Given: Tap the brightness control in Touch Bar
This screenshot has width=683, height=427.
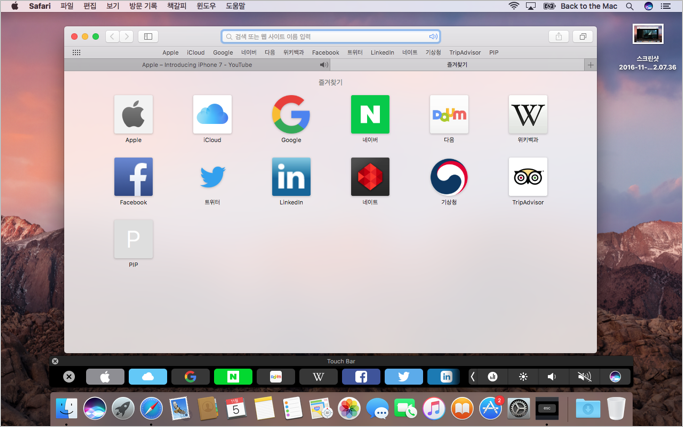Looking at the screenshot, I should tap(523, 376).
